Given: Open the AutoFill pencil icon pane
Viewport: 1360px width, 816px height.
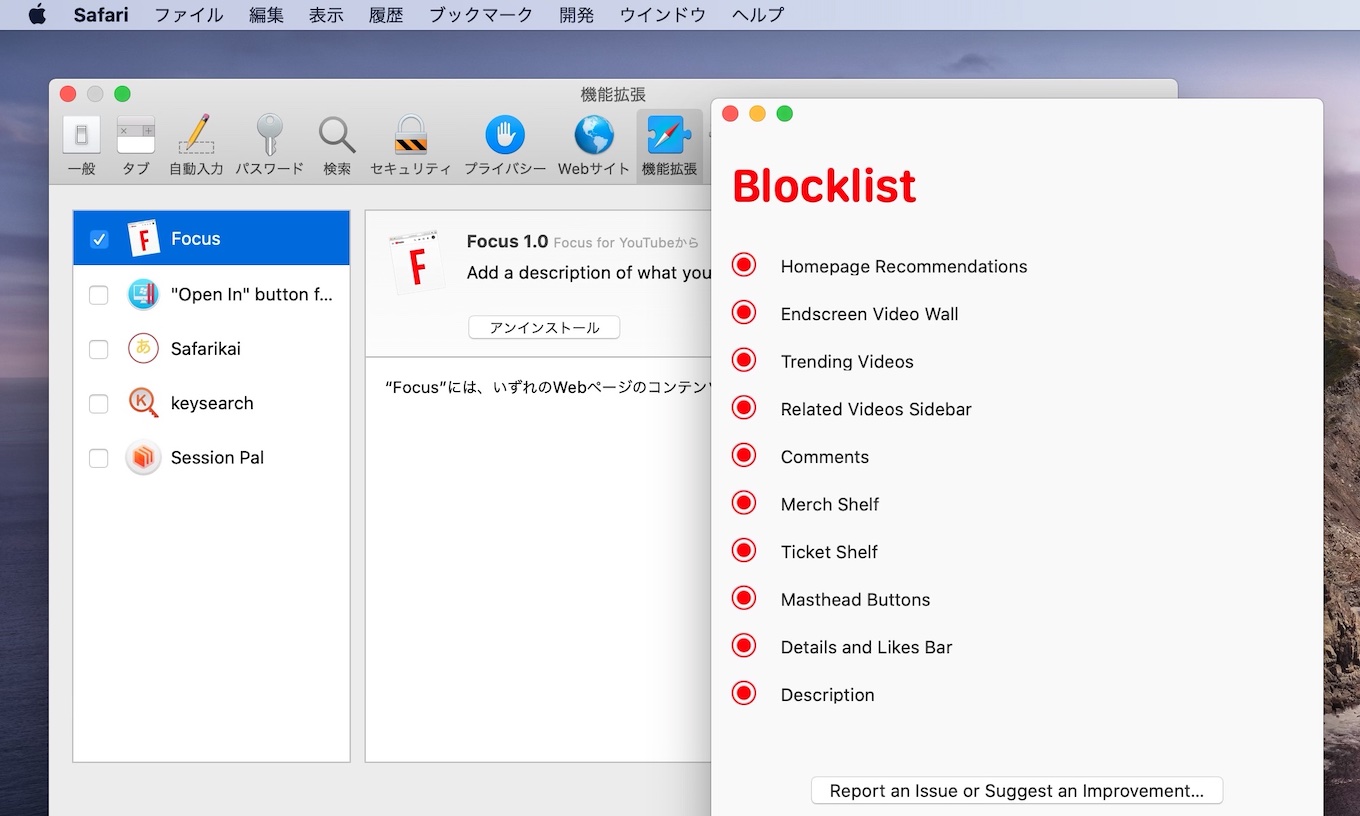Looking at the screenshot, I should [196, 135].
